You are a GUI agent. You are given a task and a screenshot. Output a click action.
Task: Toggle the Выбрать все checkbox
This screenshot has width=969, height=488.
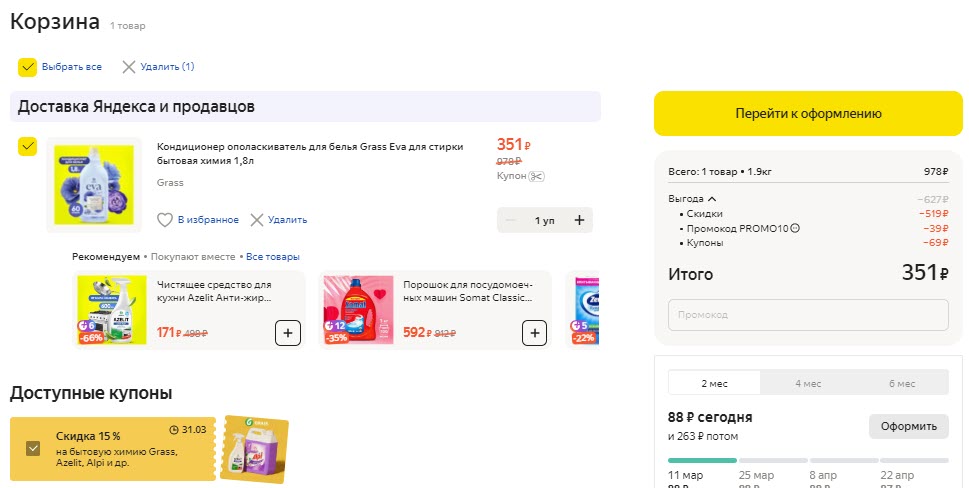coord(27,67)
